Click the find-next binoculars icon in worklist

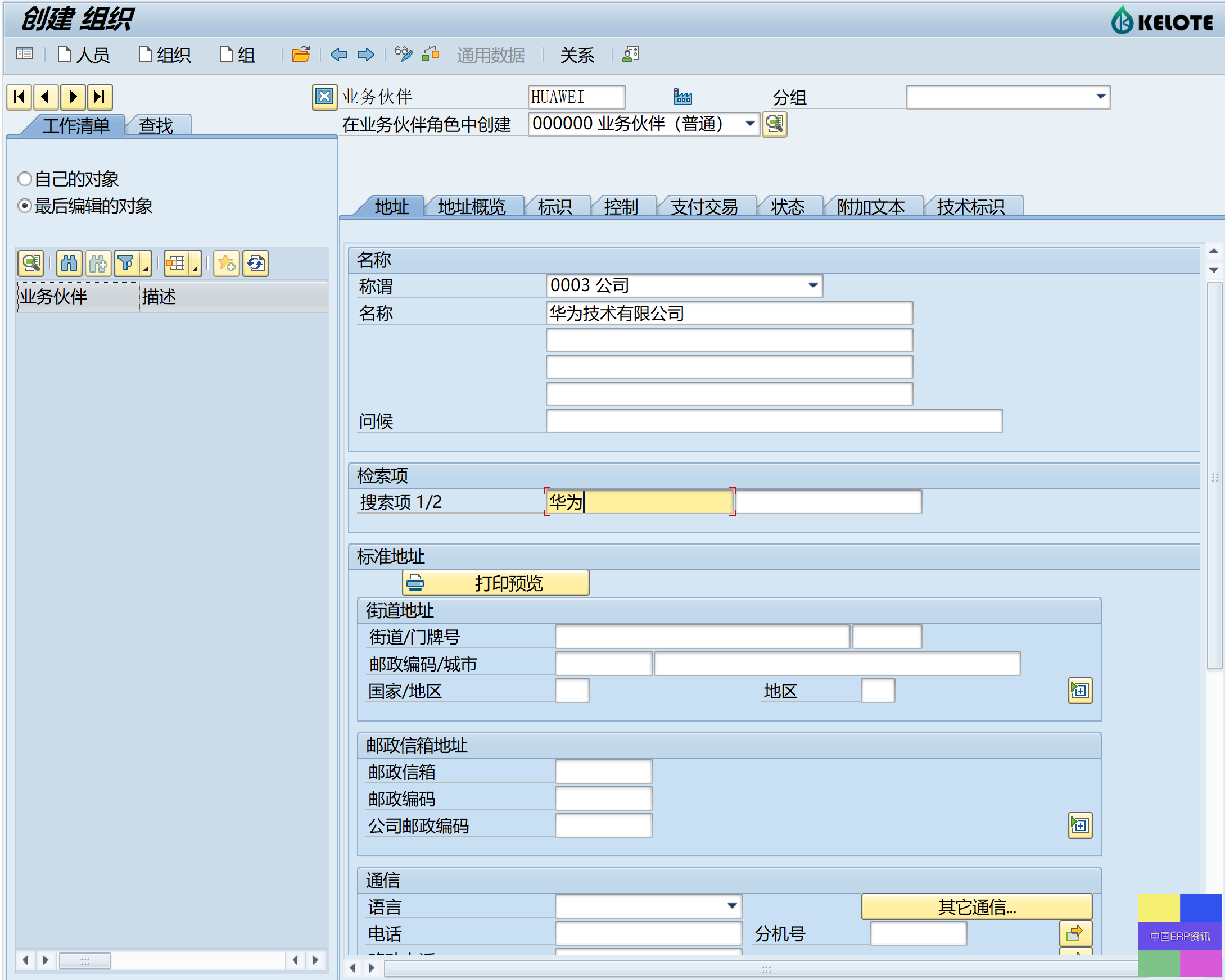click(98, 264)
